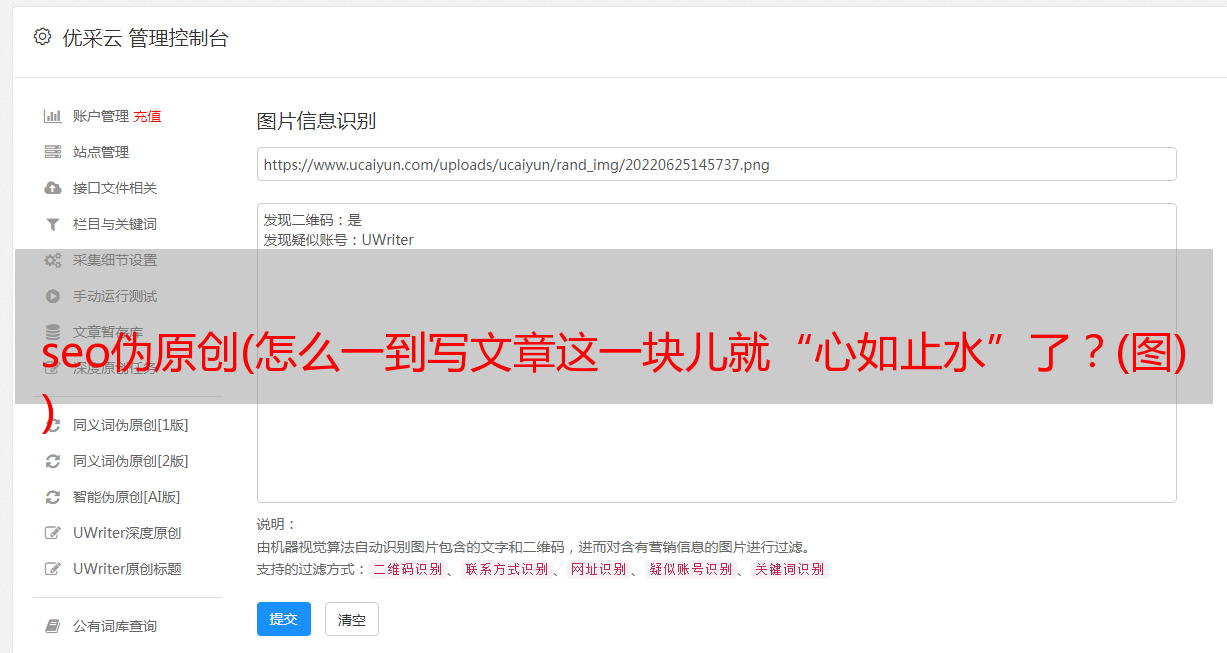The image size is (1227, 653).
Task: Click the gears icon for 采集细节设置
Action: pos(53,260)
